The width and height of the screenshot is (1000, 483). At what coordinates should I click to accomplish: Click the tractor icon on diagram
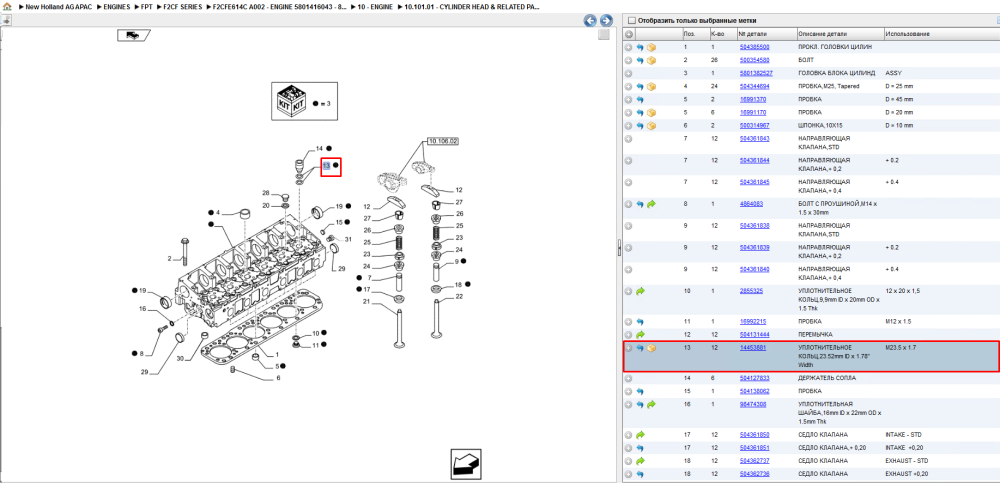click(133, 36)
